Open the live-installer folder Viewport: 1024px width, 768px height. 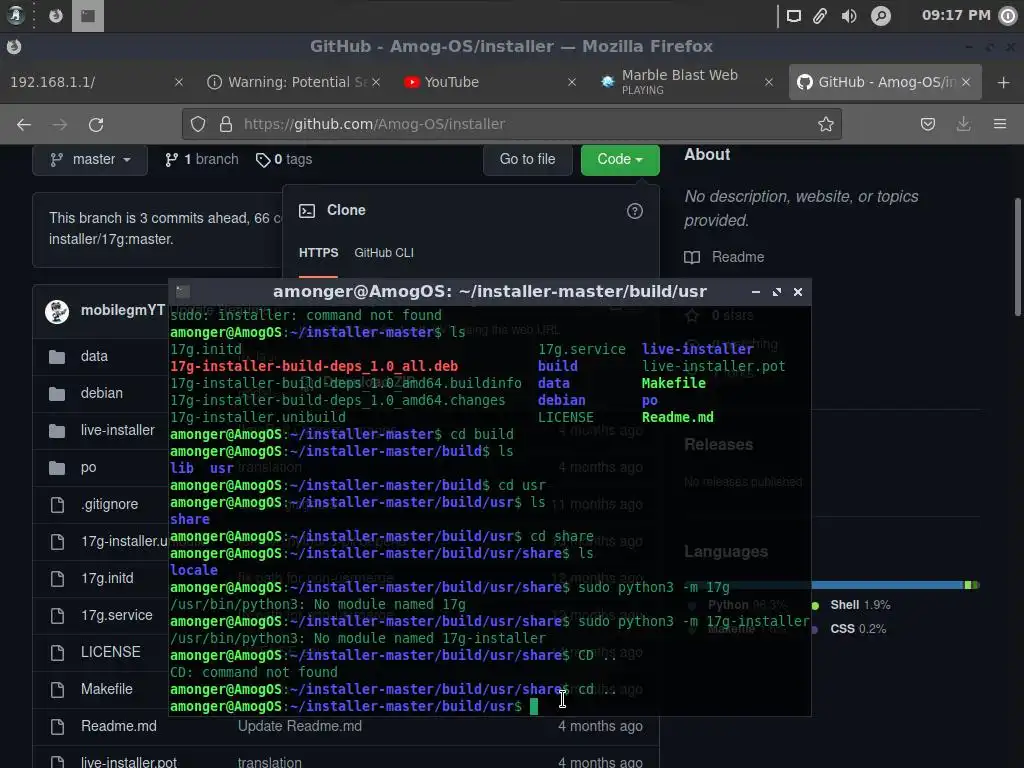[118, 430]
